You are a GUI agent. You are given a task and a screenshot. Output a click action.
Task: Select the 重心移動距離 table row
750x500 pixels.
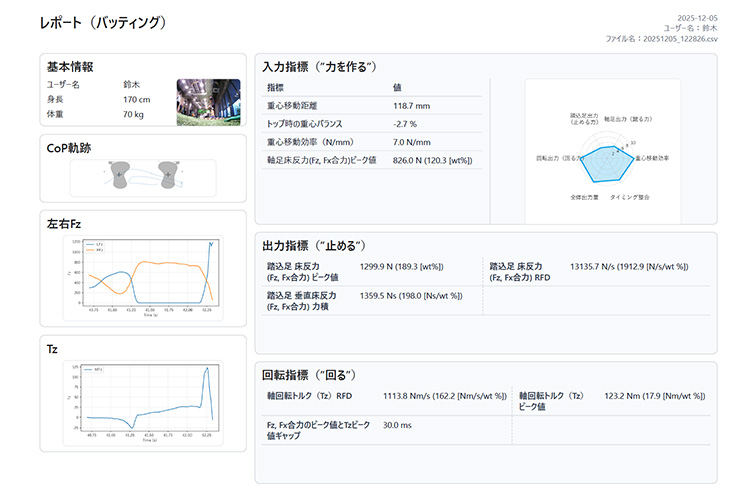(x=370, y=105)
